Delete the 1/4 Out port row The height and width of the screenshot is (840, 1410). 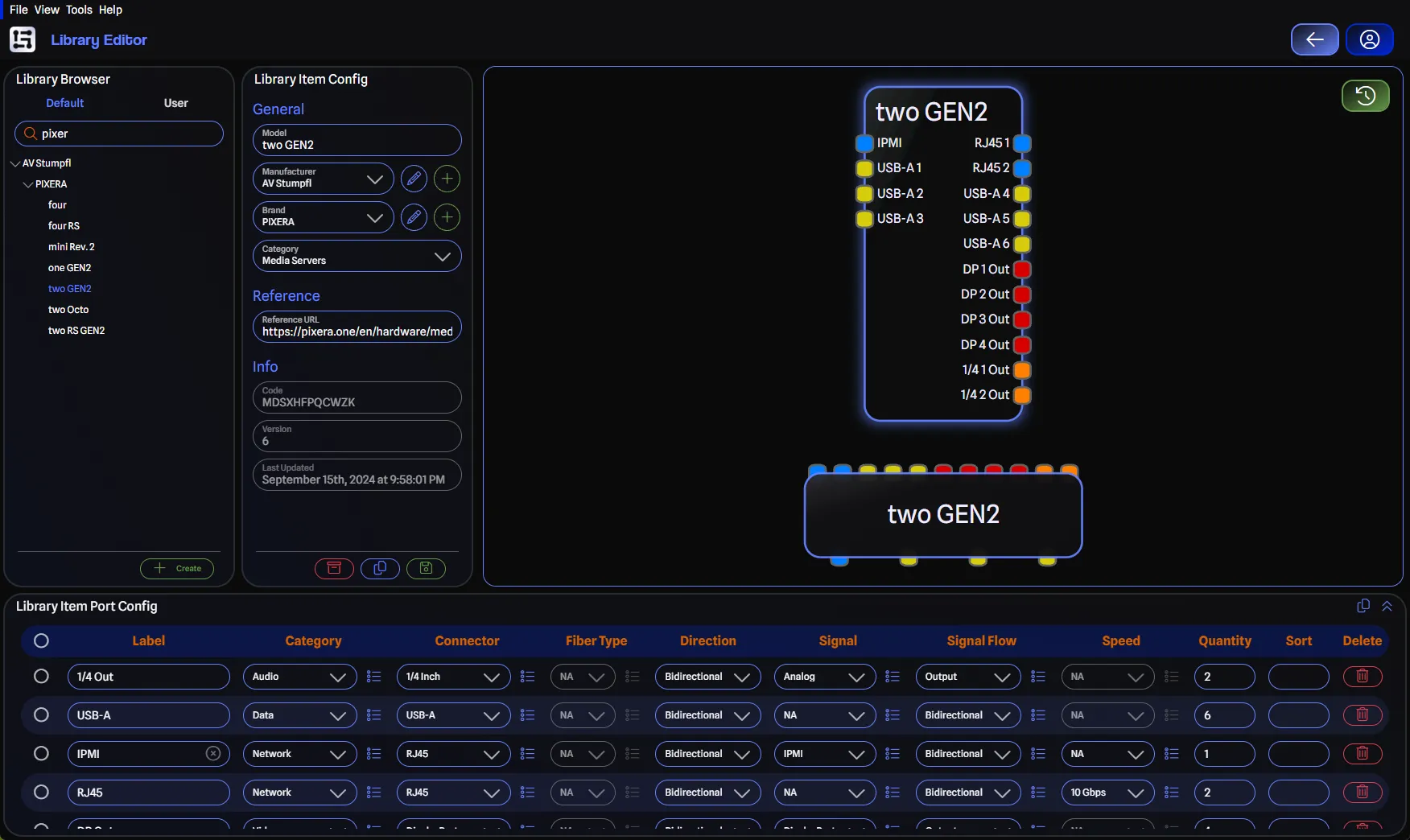click(1363, 677)
